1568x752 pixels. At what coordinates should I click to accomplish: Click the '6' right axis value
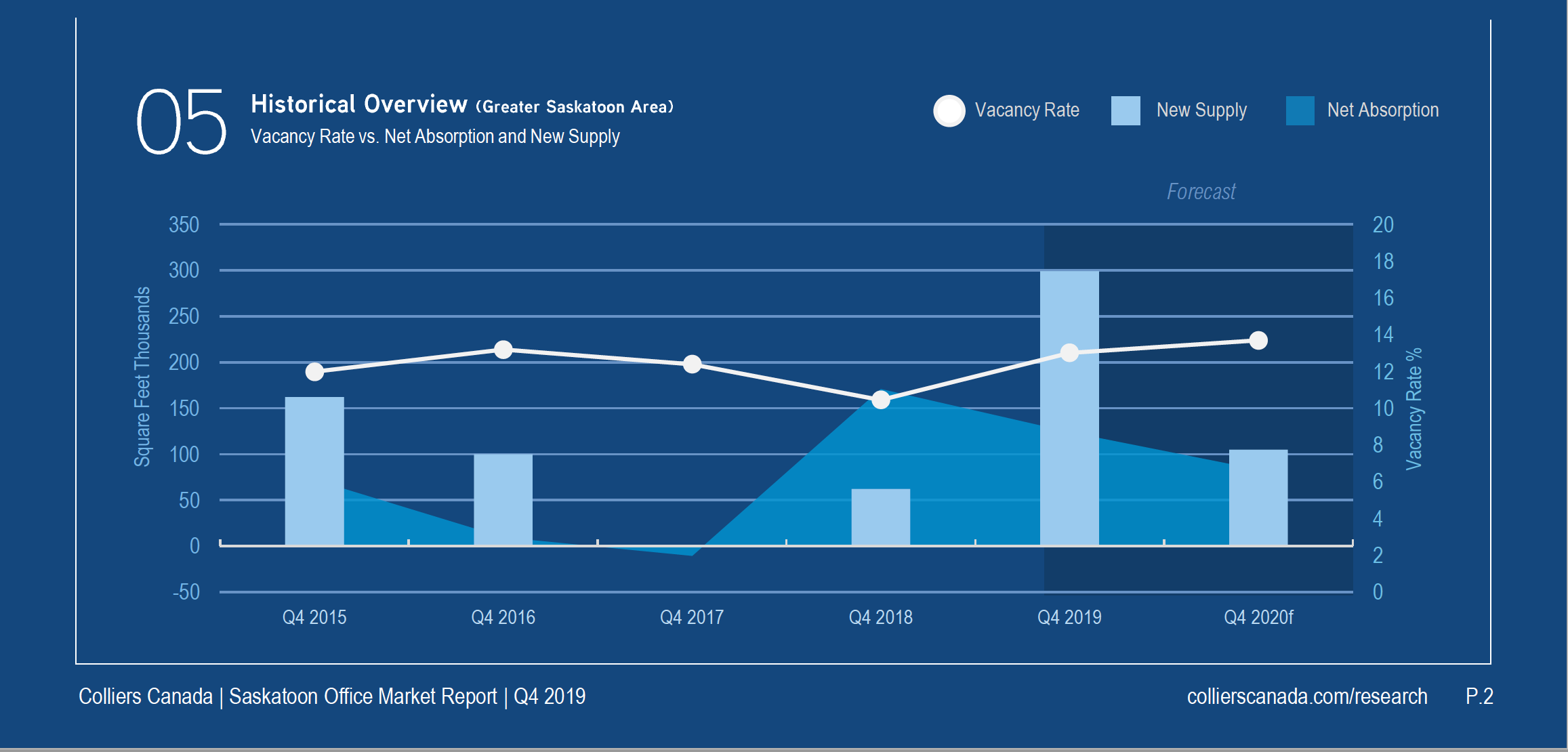1378,482
